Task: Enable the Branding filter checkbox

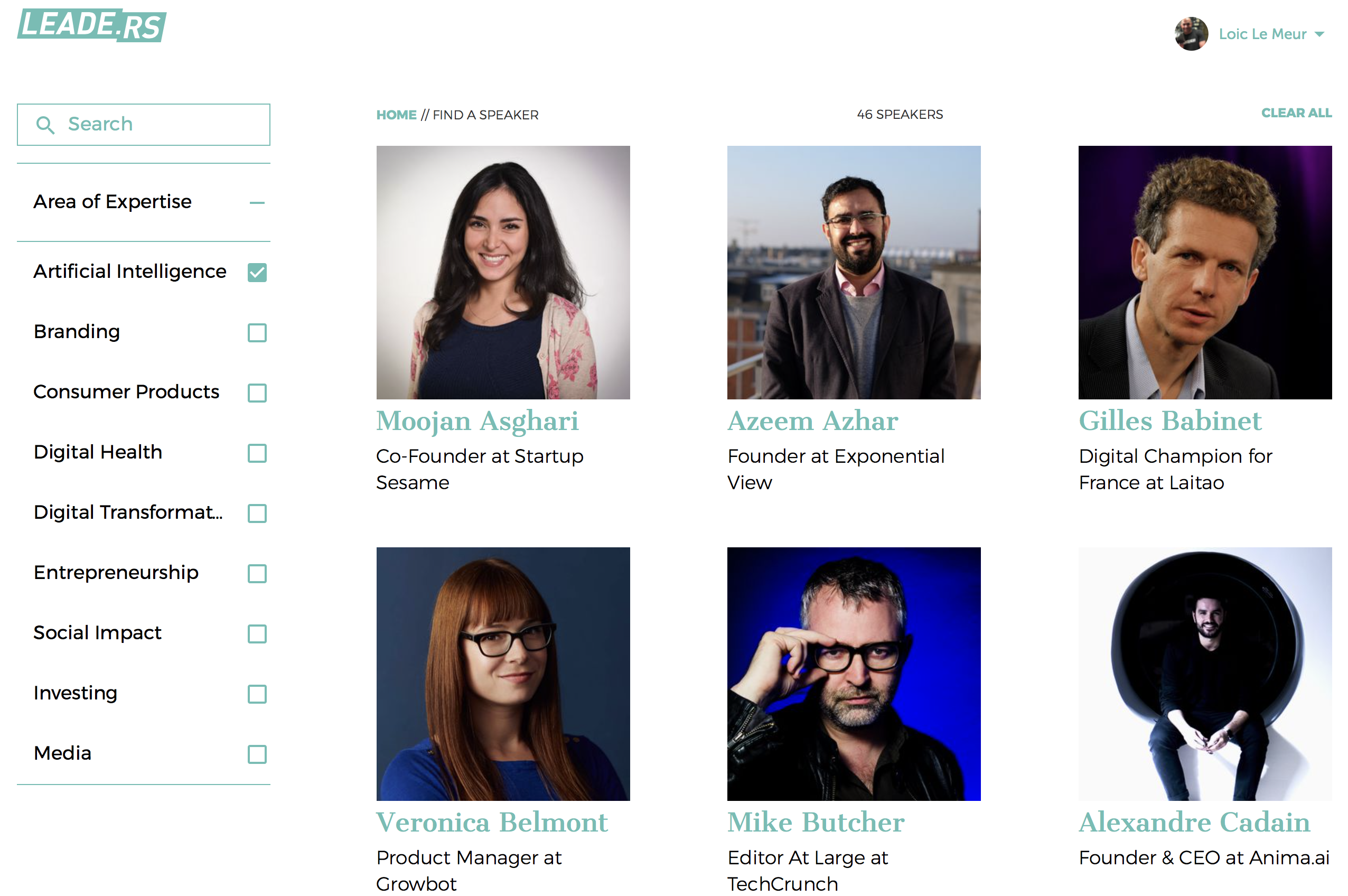Action: (x=257, y=333)
